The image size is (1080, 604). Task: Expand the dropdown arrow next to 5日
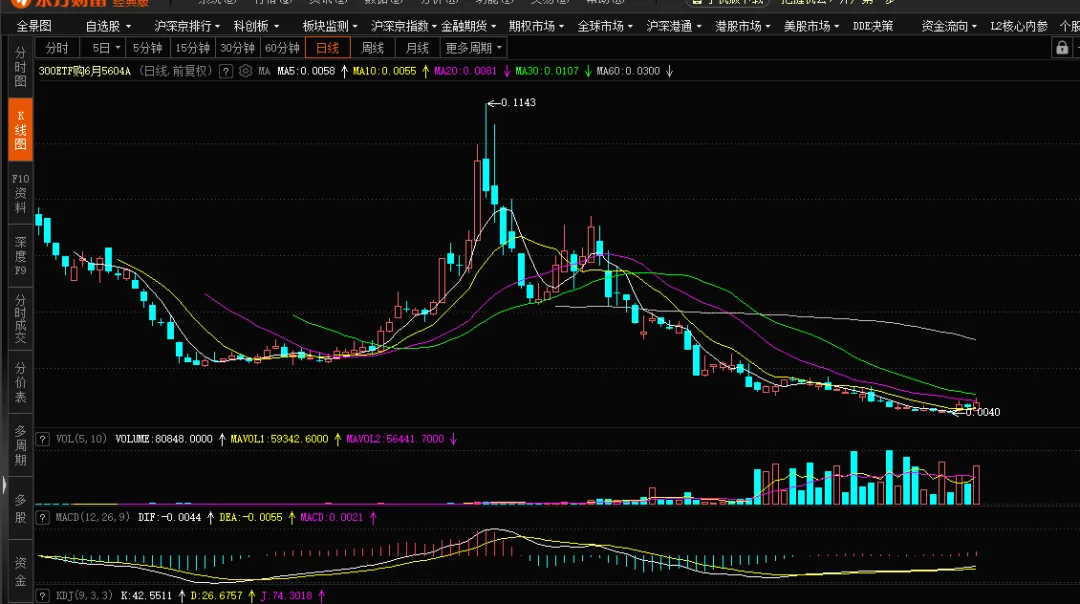click(x=118, y=48)
